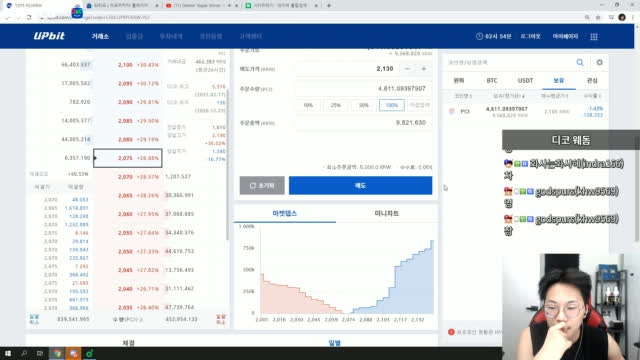Select the 2,075 price row in orderbook
The width and height of the screenshot is (640, 360).
[x=128, y=158]
